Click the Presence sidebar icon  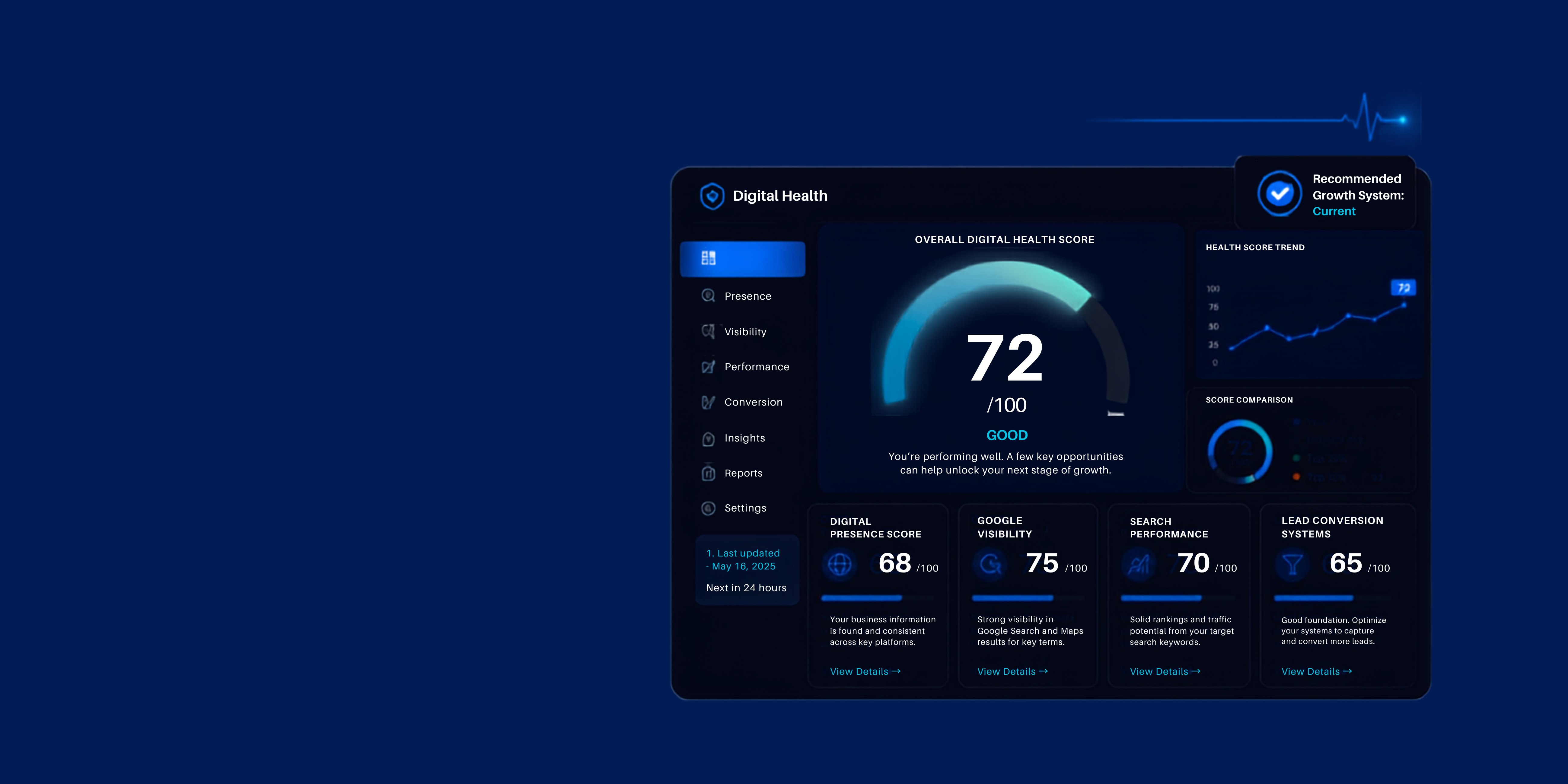pos(708,296)
